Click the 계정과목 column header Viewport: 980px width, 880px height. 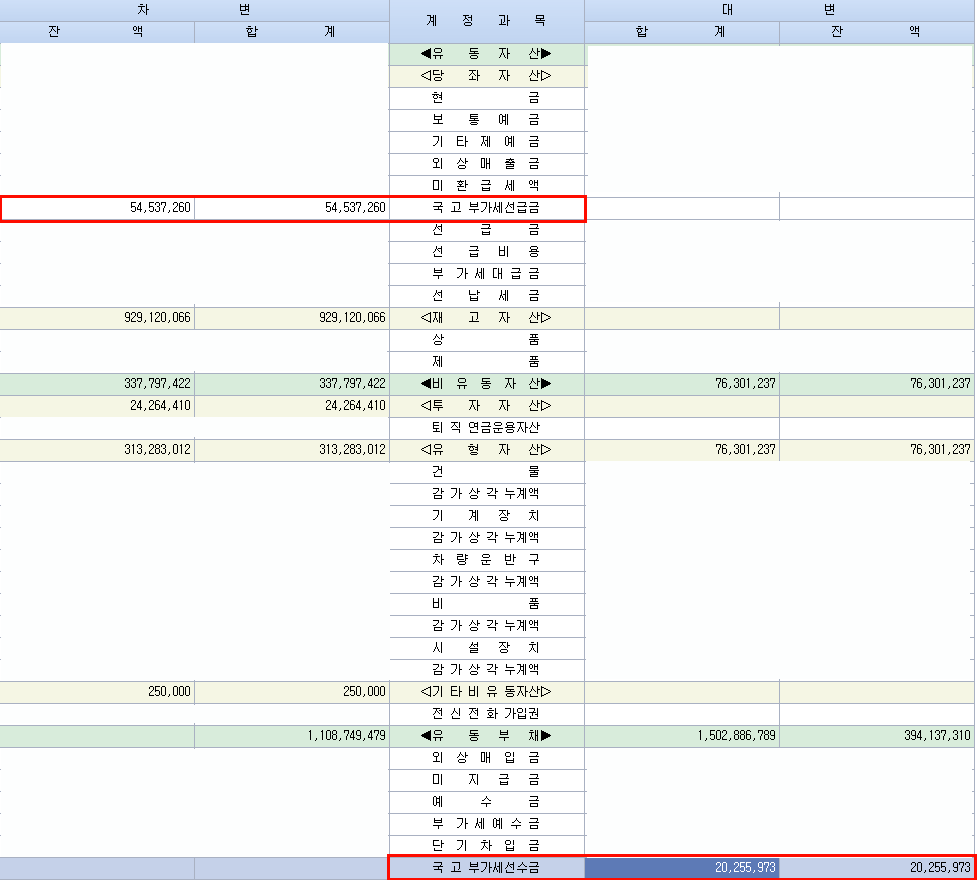coord(486,21)
